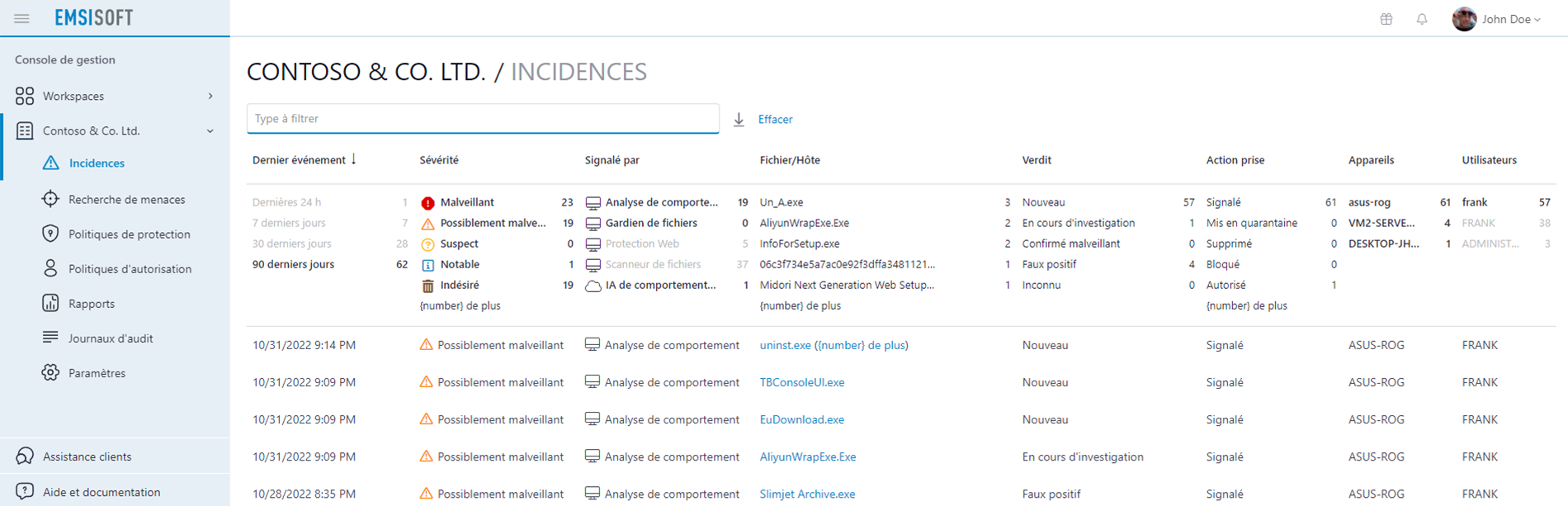The width and height of the screenshot is (1568, 506).
Task: Go to Recherche de menaces
Action: (x=127, y=199)
